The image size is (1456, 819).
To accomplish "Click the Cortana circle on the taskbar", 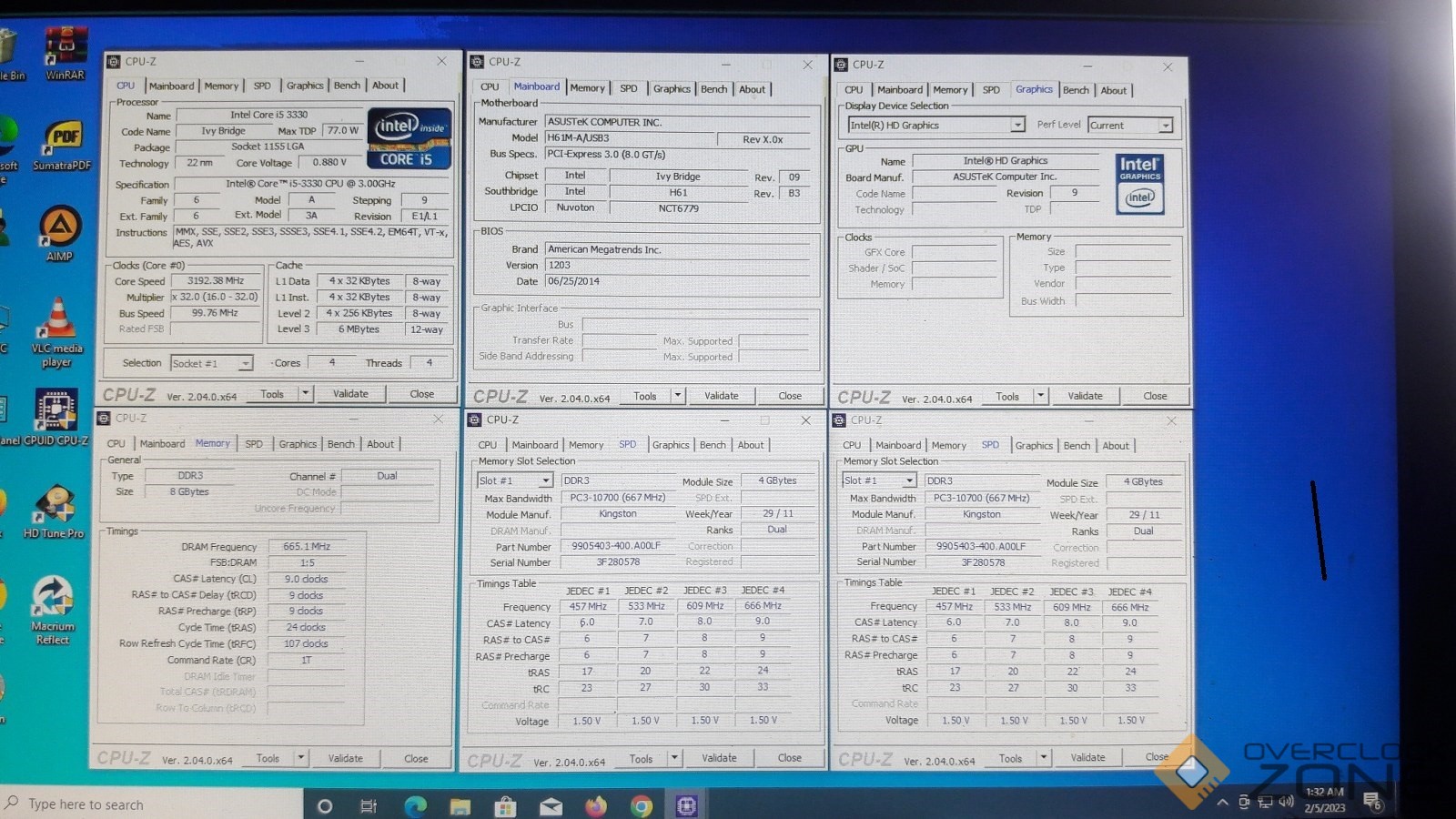I will (x=325, y=805).
